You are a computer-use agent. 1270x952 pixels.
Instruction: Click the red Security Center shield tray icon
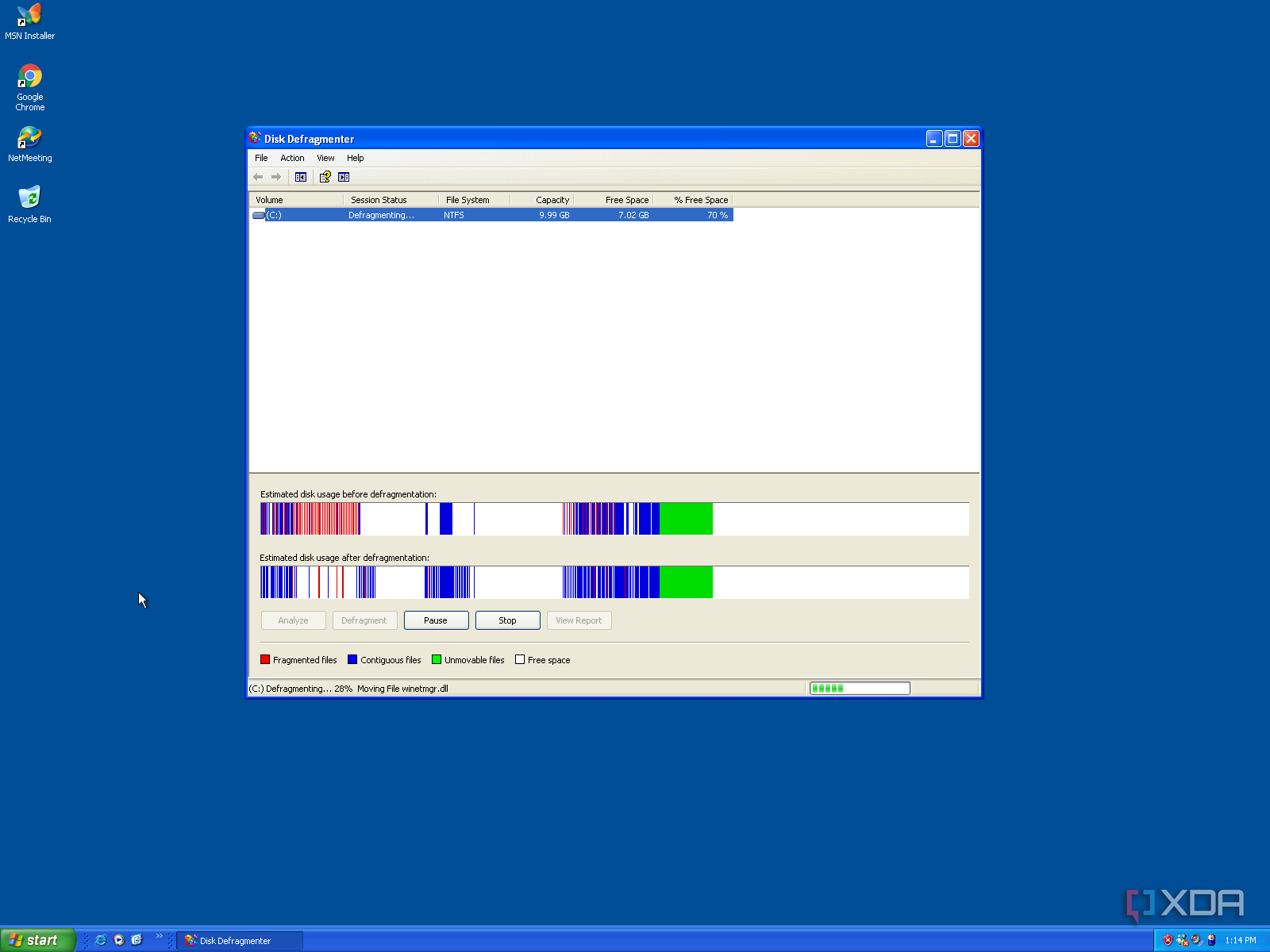click(1168, 940)
